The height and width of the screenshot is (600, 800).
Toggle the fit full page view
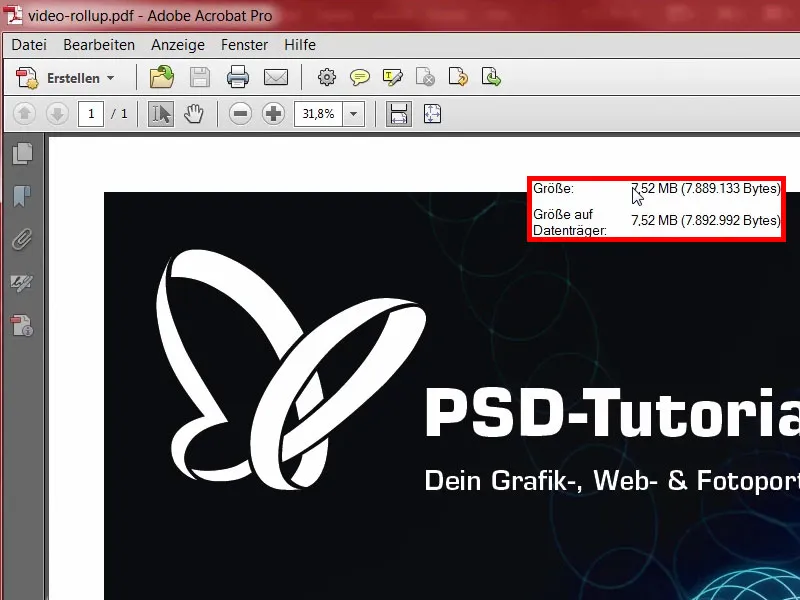click(432, 114)
